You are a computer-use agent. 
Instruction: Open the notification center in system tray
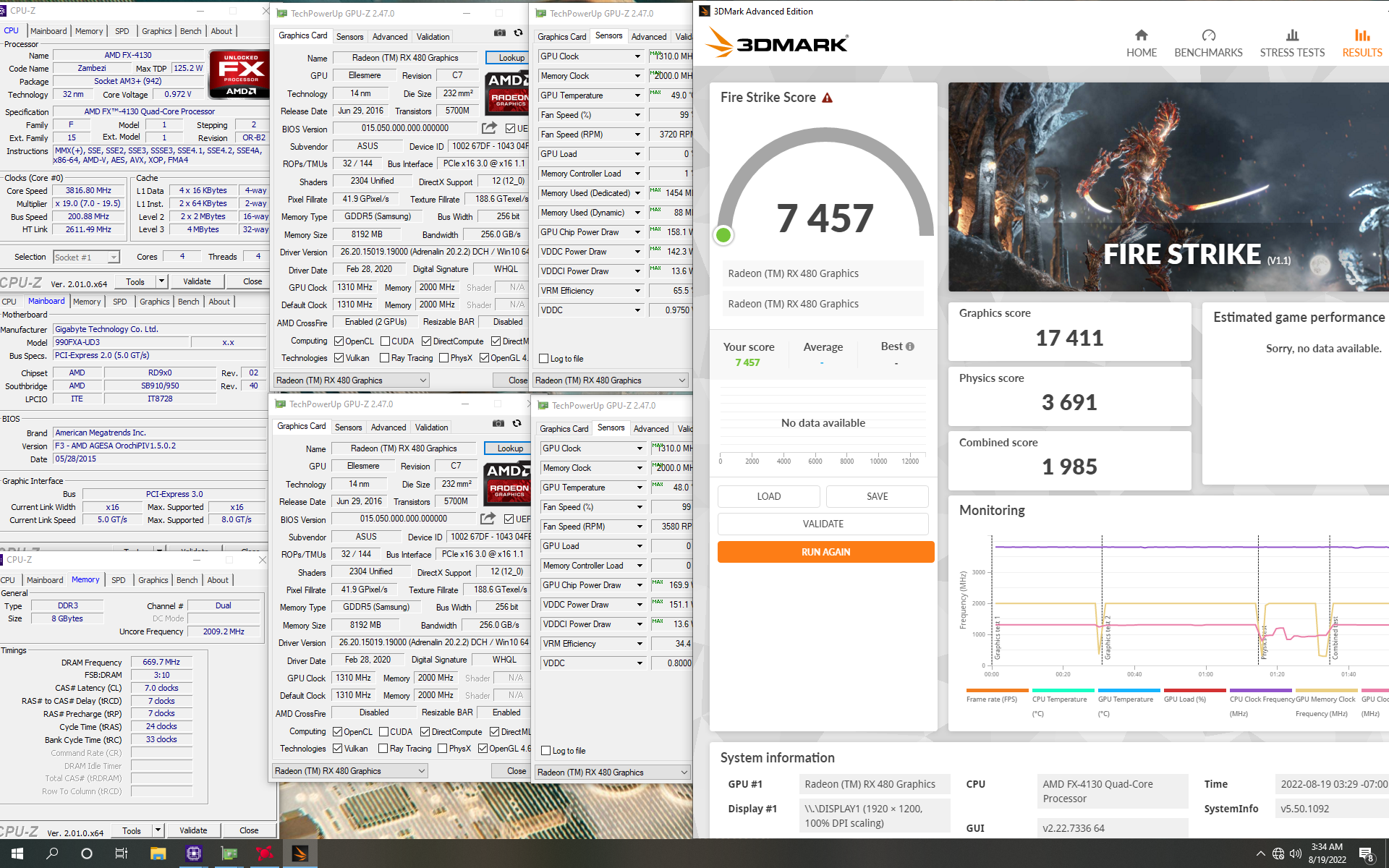tap(1366, 854)
